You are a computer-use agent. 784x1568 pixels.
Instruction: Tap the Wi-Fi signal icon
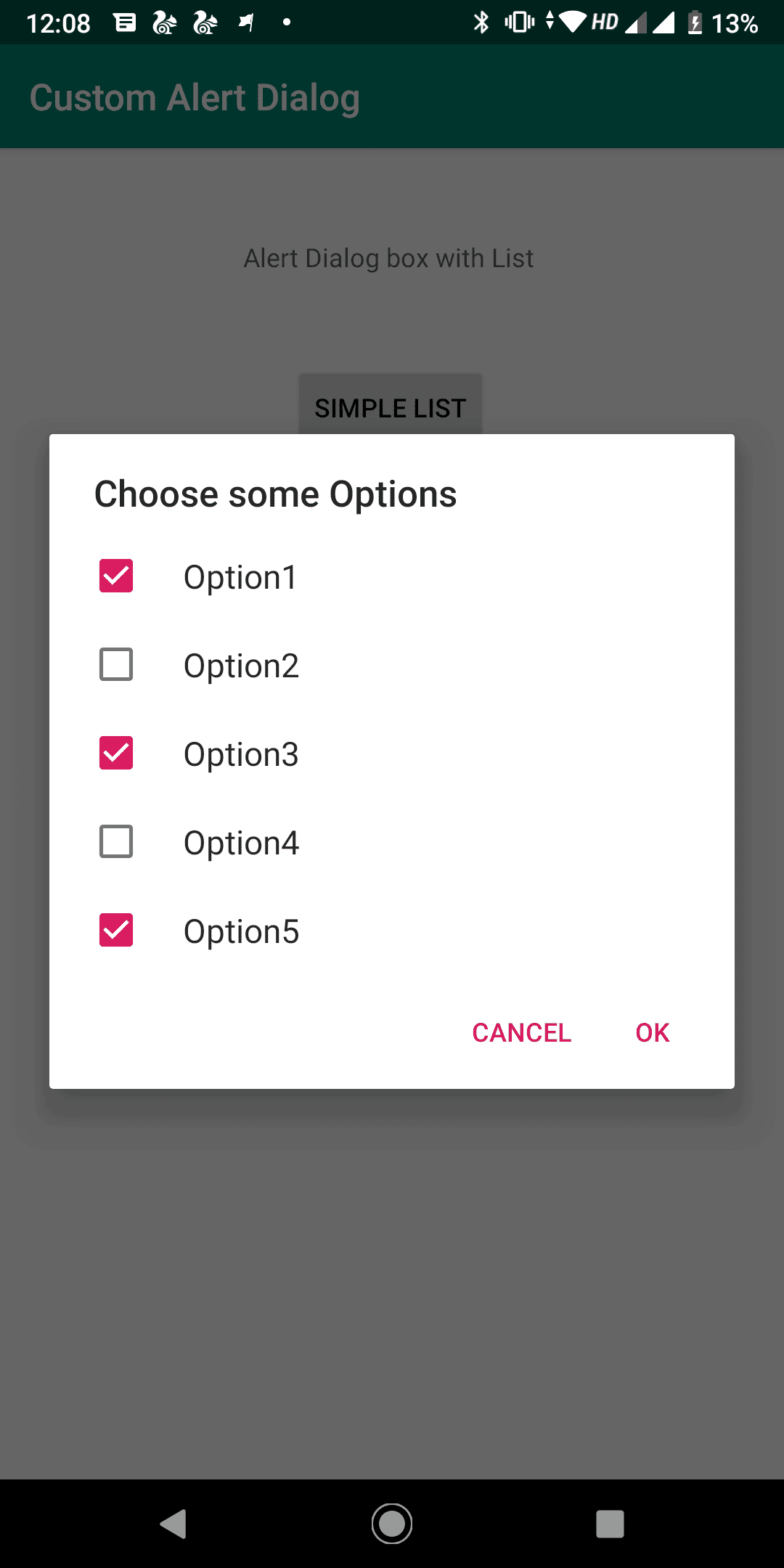[571, 23]
